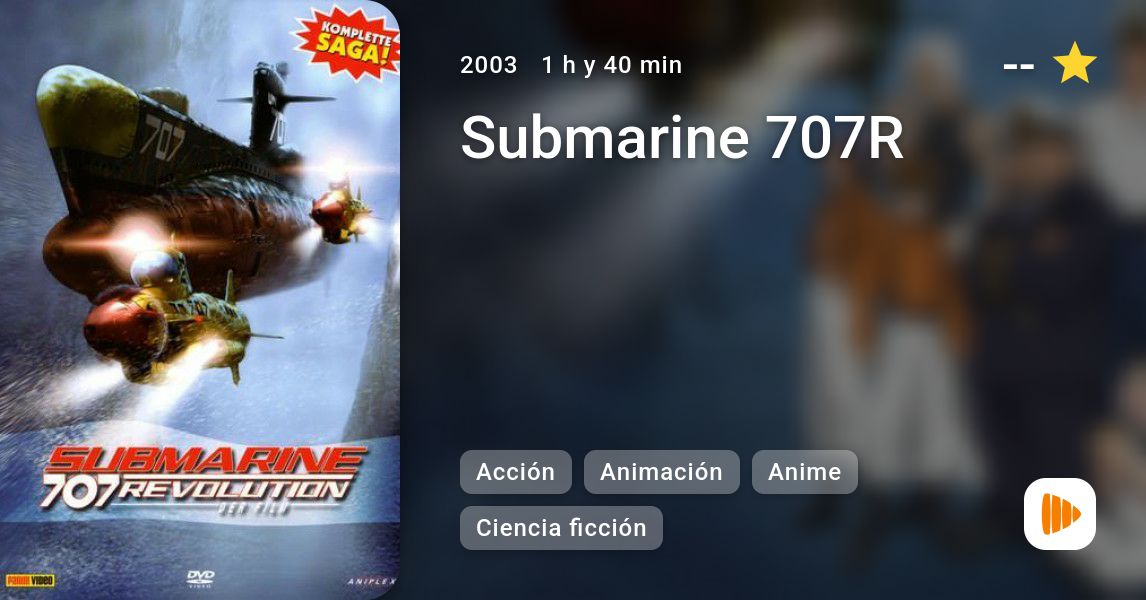Click the Panini Video logo on poster
The width and height of the screenshot is (1146, 600).
[30, 580]
